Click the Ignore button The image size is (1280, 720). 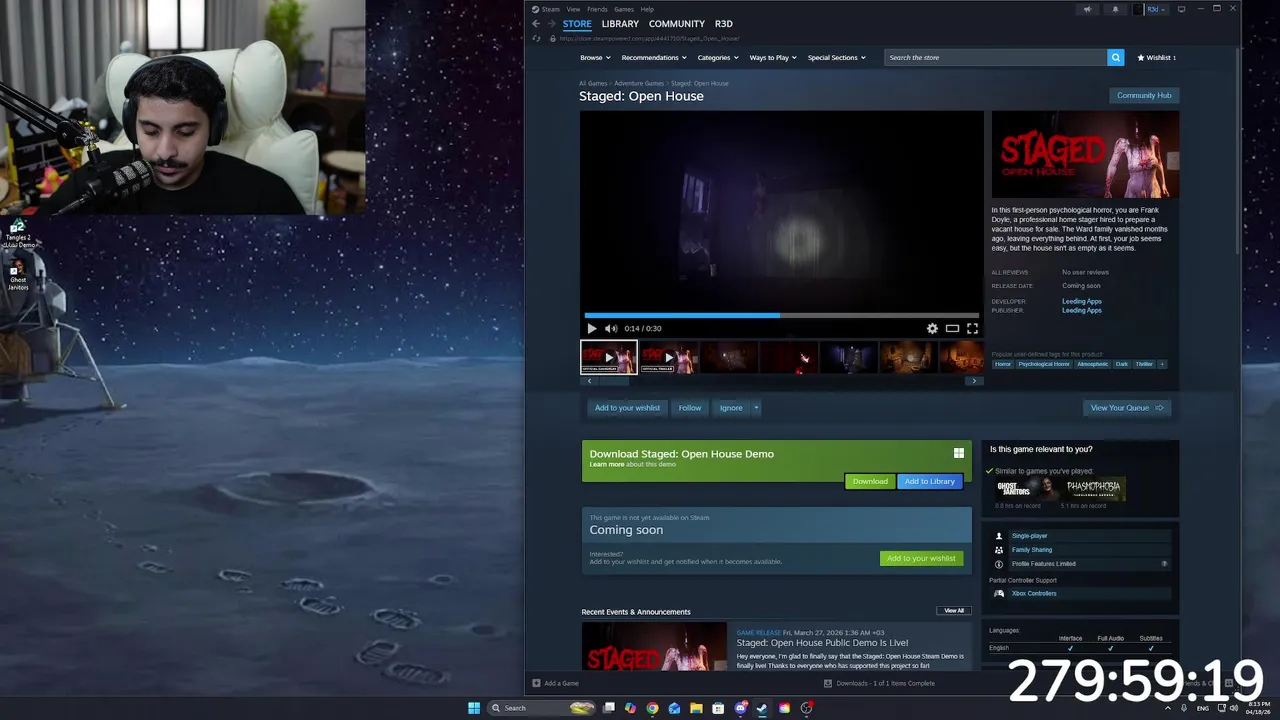click(731, 407)
